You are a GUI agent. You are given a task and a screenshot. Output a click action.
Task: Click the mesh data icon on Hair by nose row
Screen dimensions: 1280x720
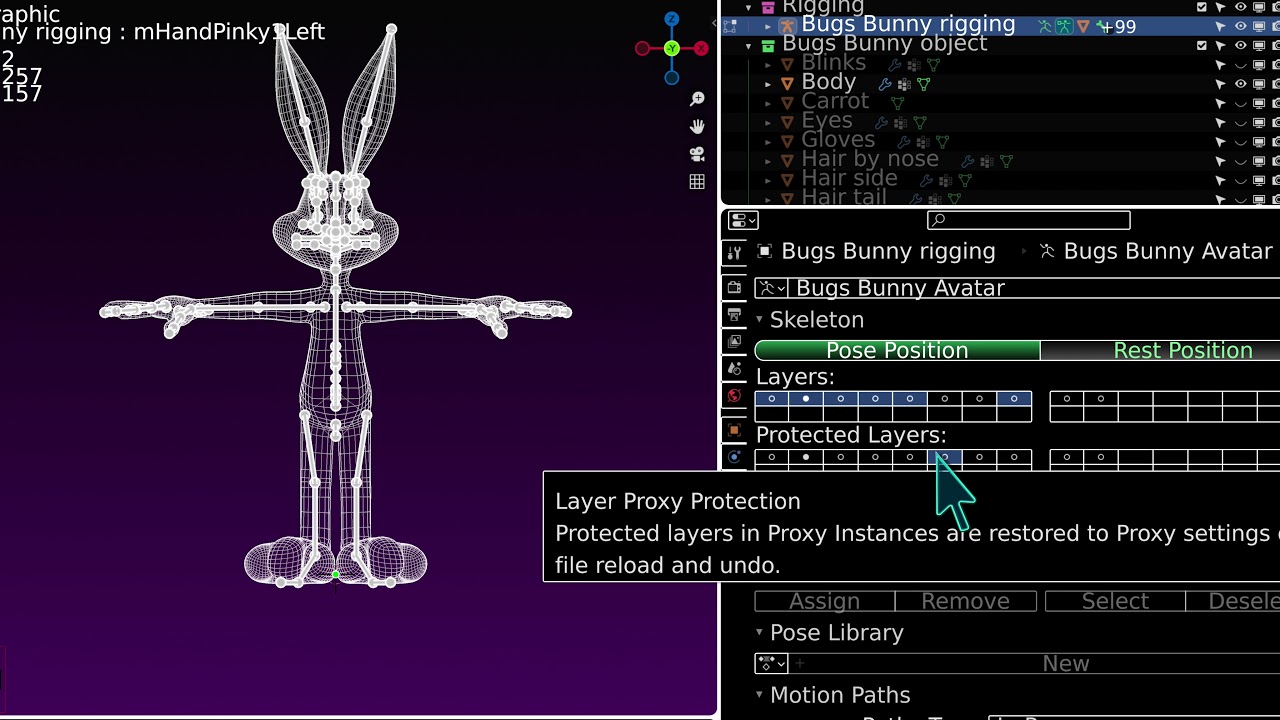pos(1006,161)
